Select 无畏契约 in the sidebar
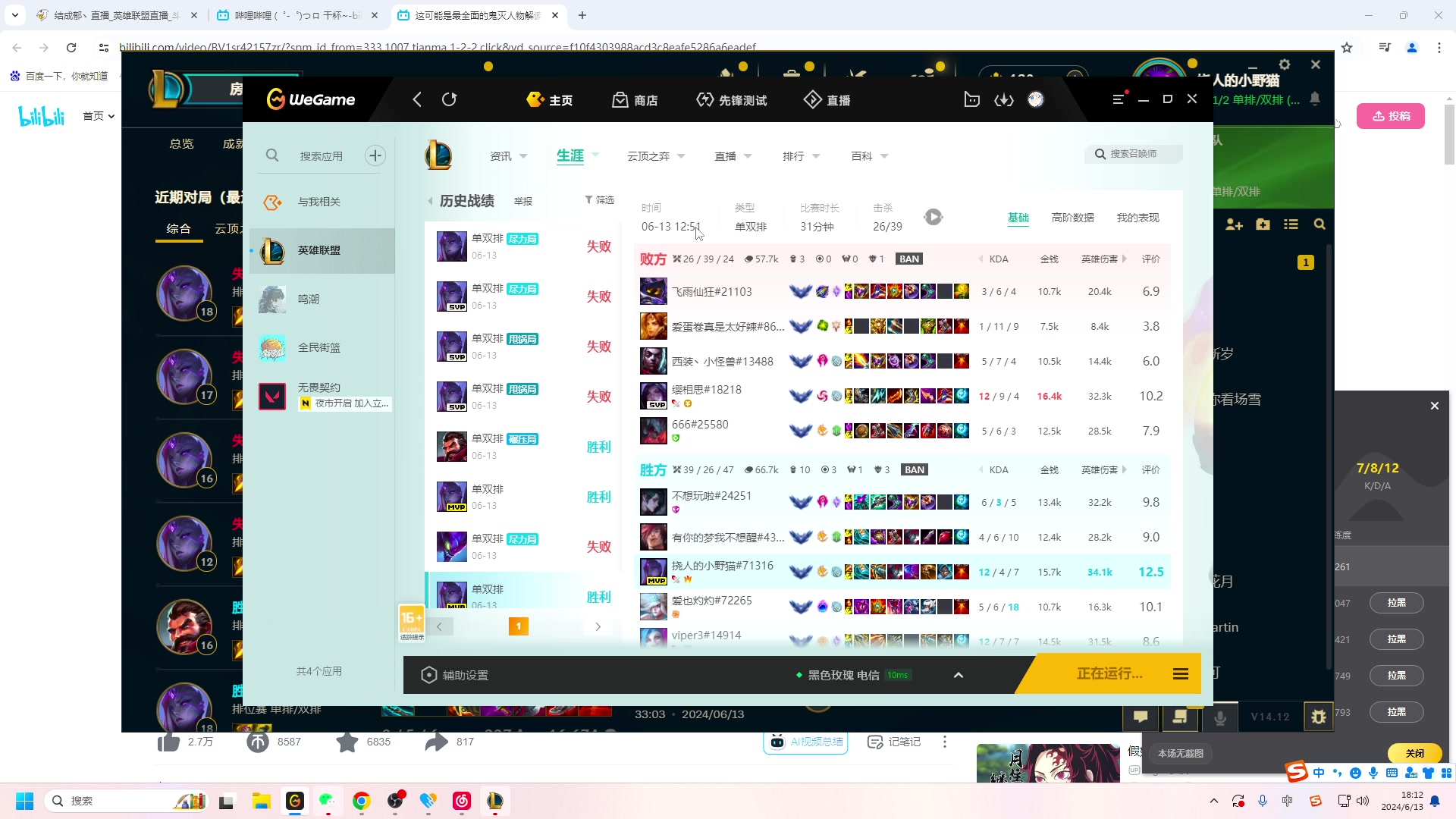The height and width of the screenshot is (819, 1456). [x=322, y=395]
